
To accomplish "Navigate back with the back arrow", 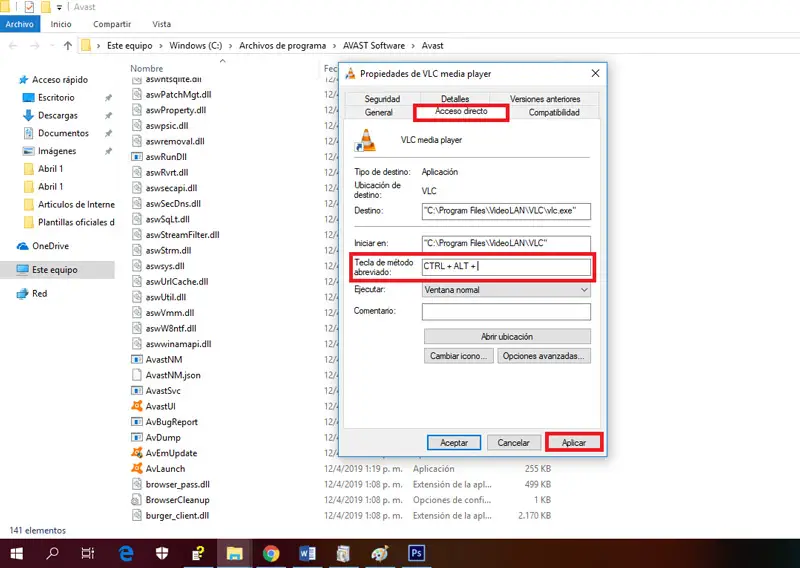I will tap(13, 45).
